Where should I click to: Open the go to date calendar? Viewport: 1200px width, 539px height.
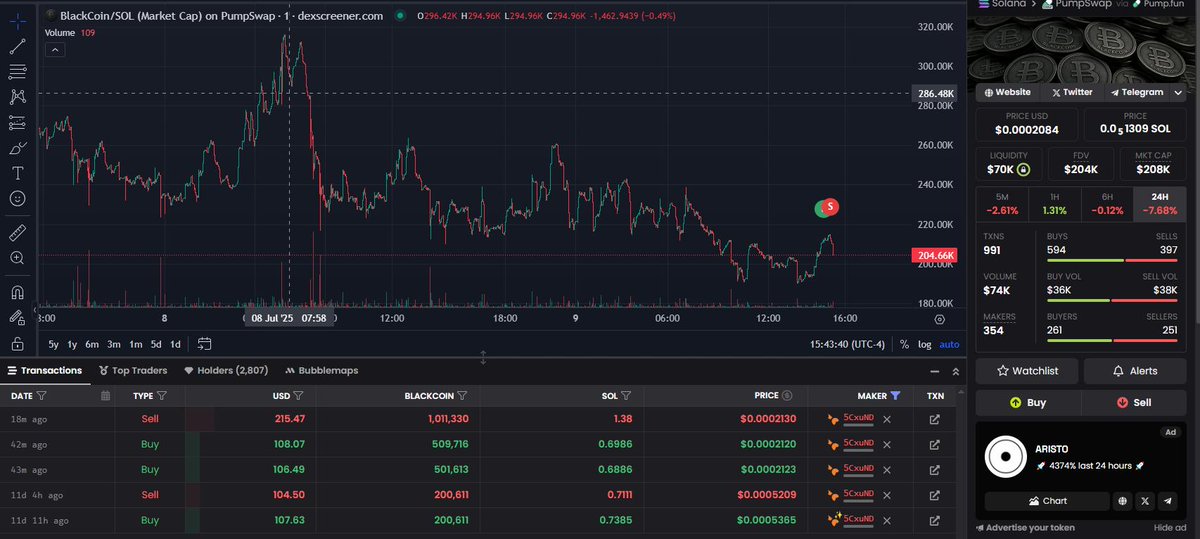coord(204,344)
